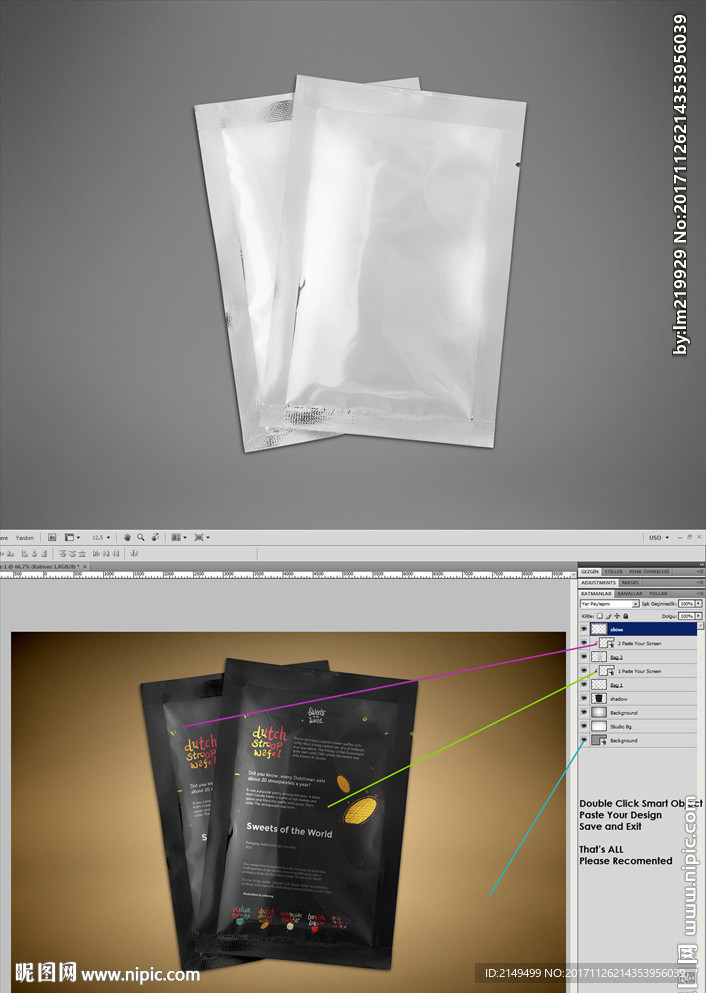Open the Yardım menu
Screen dimensions: 706x993
[x=25, y=538]
